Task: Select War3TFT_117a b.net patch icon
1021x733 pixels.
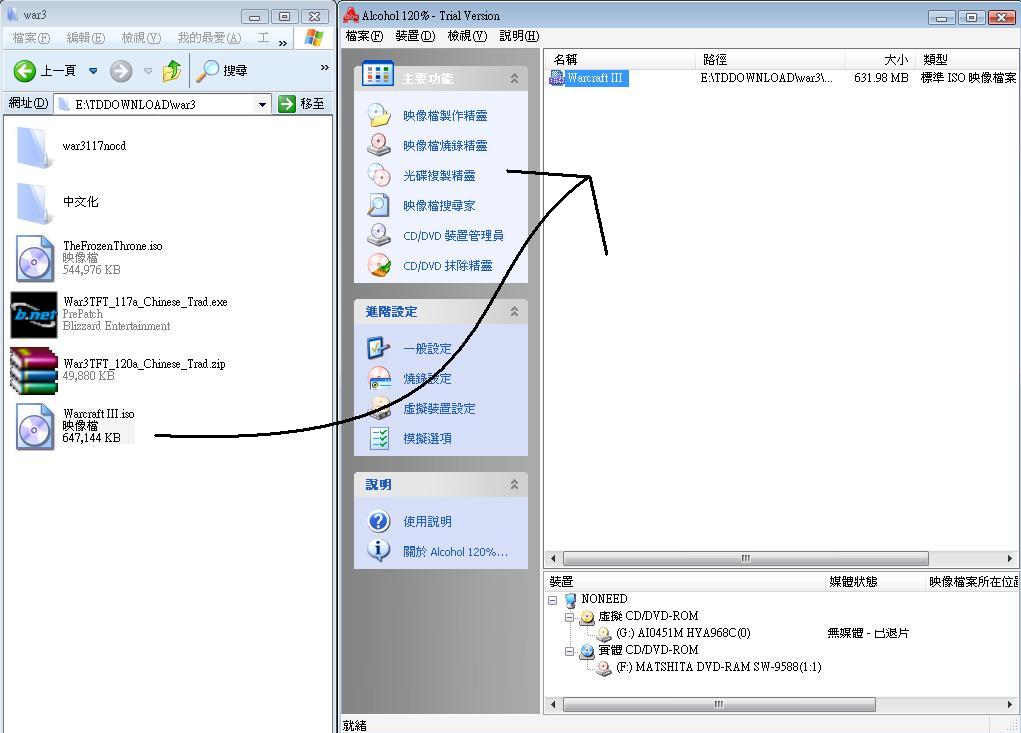Action: point(34,315)
